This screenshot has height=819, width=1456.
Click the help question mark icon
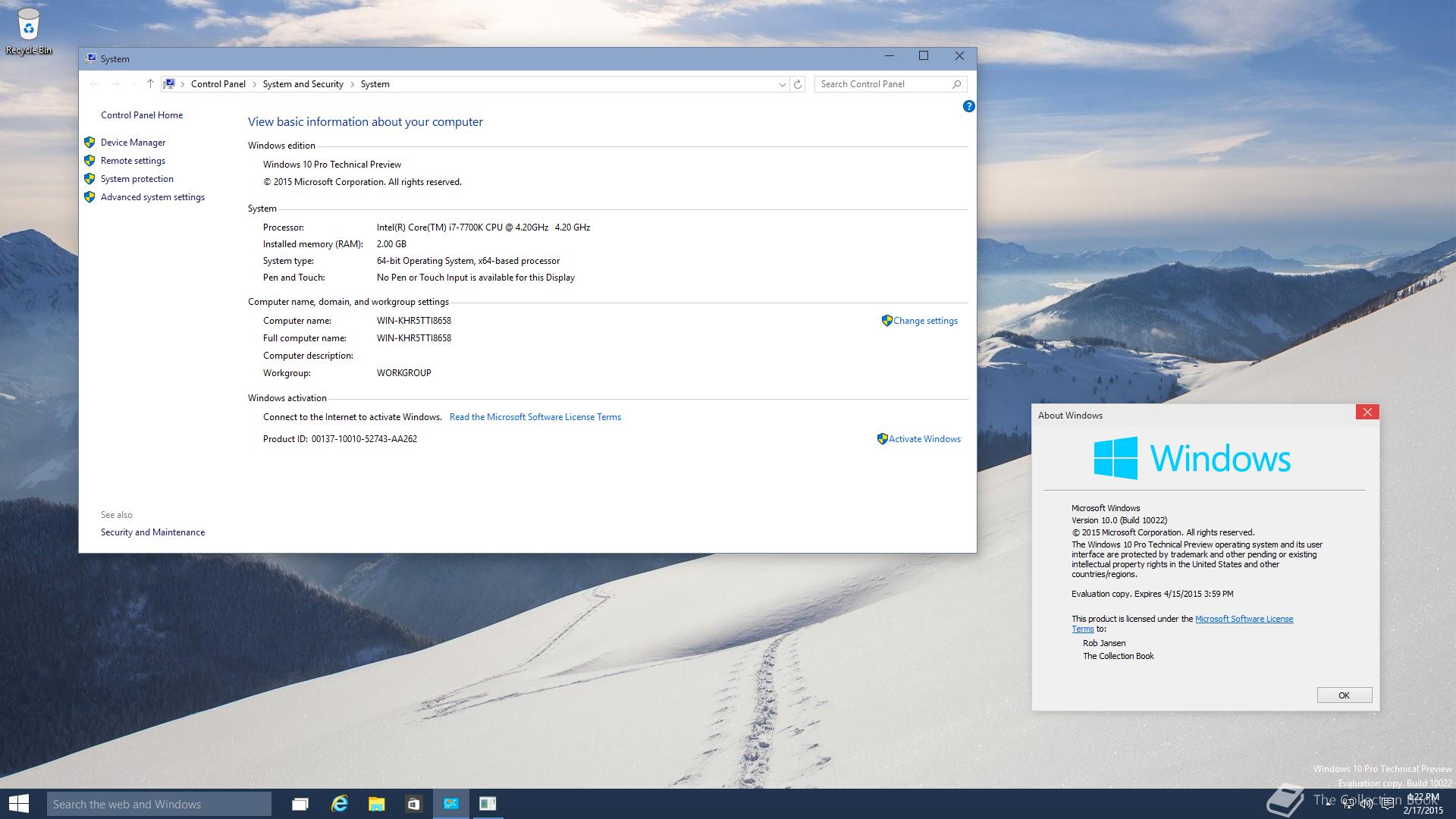pyautogui.click(x=968, y=106)
